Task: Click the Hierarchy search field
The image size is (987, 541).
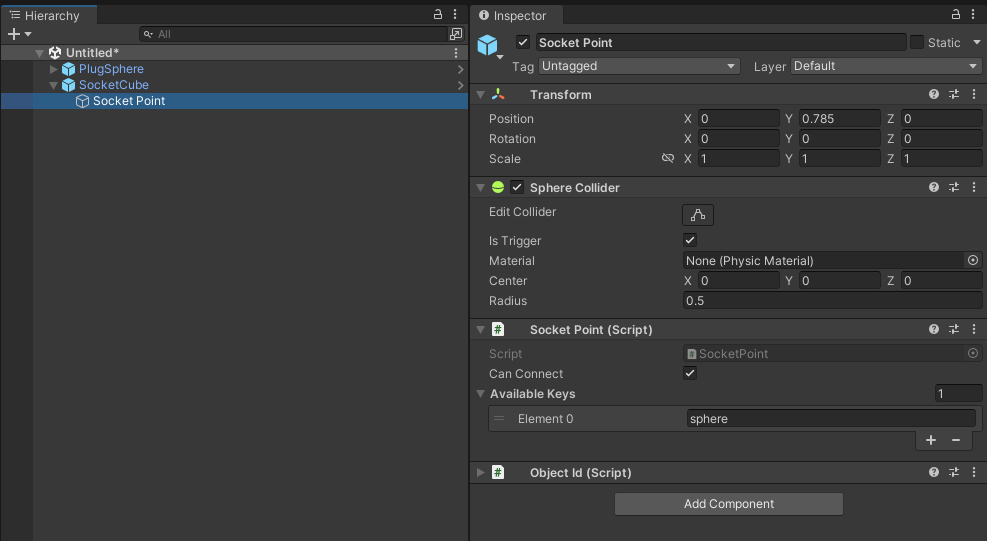Action: 293,34
